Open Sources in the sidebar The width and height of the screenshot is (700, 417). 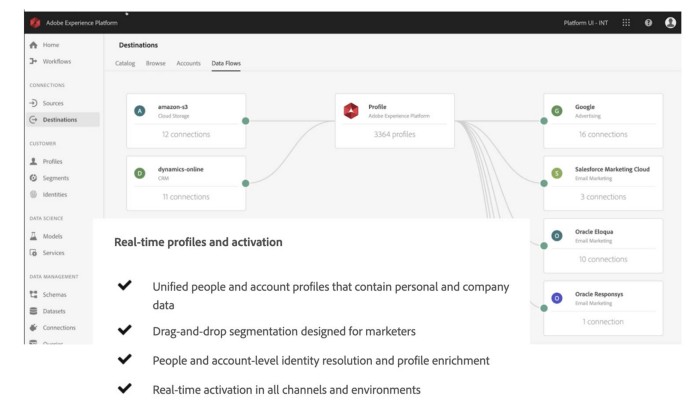pyautogui.click(x=53, y=103)
